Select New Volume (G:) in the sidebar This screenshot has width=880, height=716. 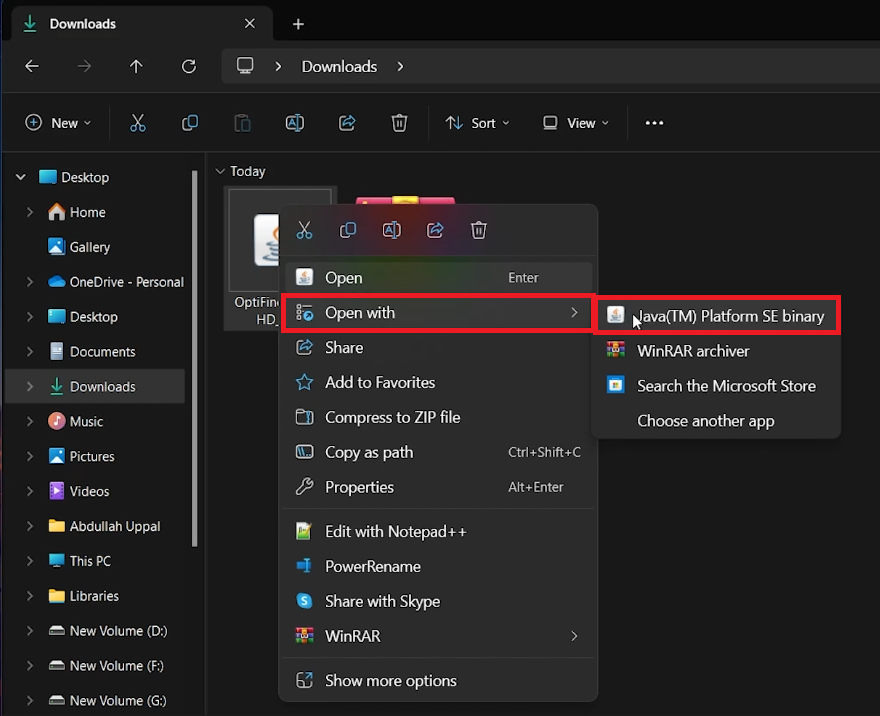(118, 700)
